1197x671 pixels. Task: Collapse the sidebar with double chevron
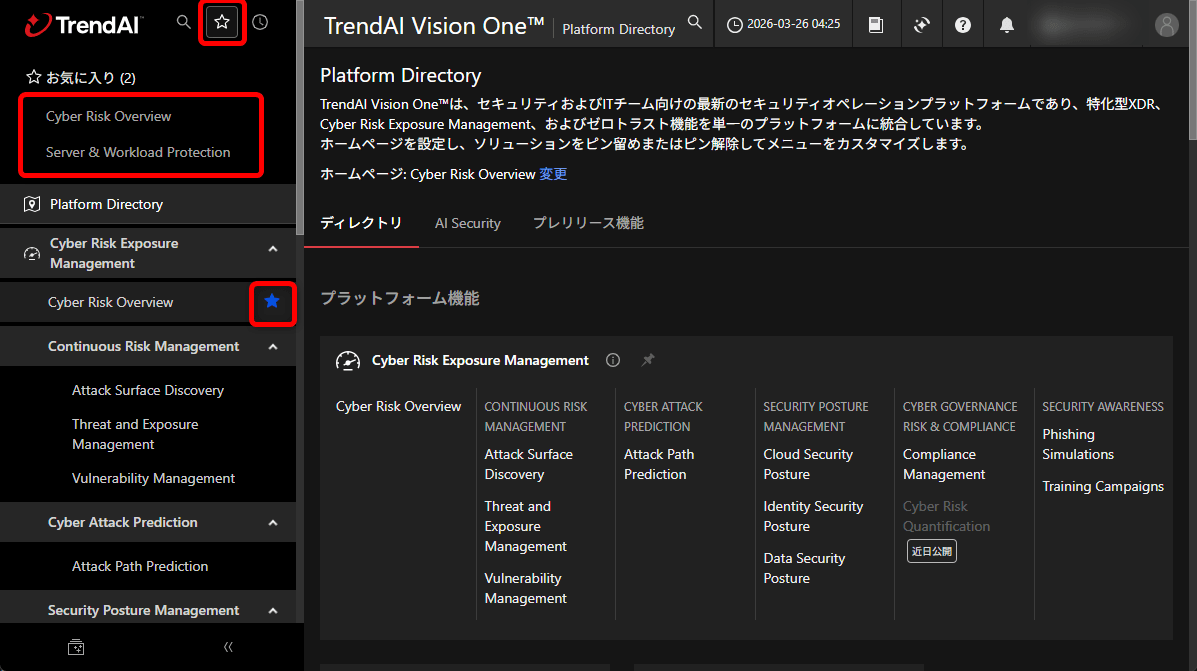click(227, 647)
